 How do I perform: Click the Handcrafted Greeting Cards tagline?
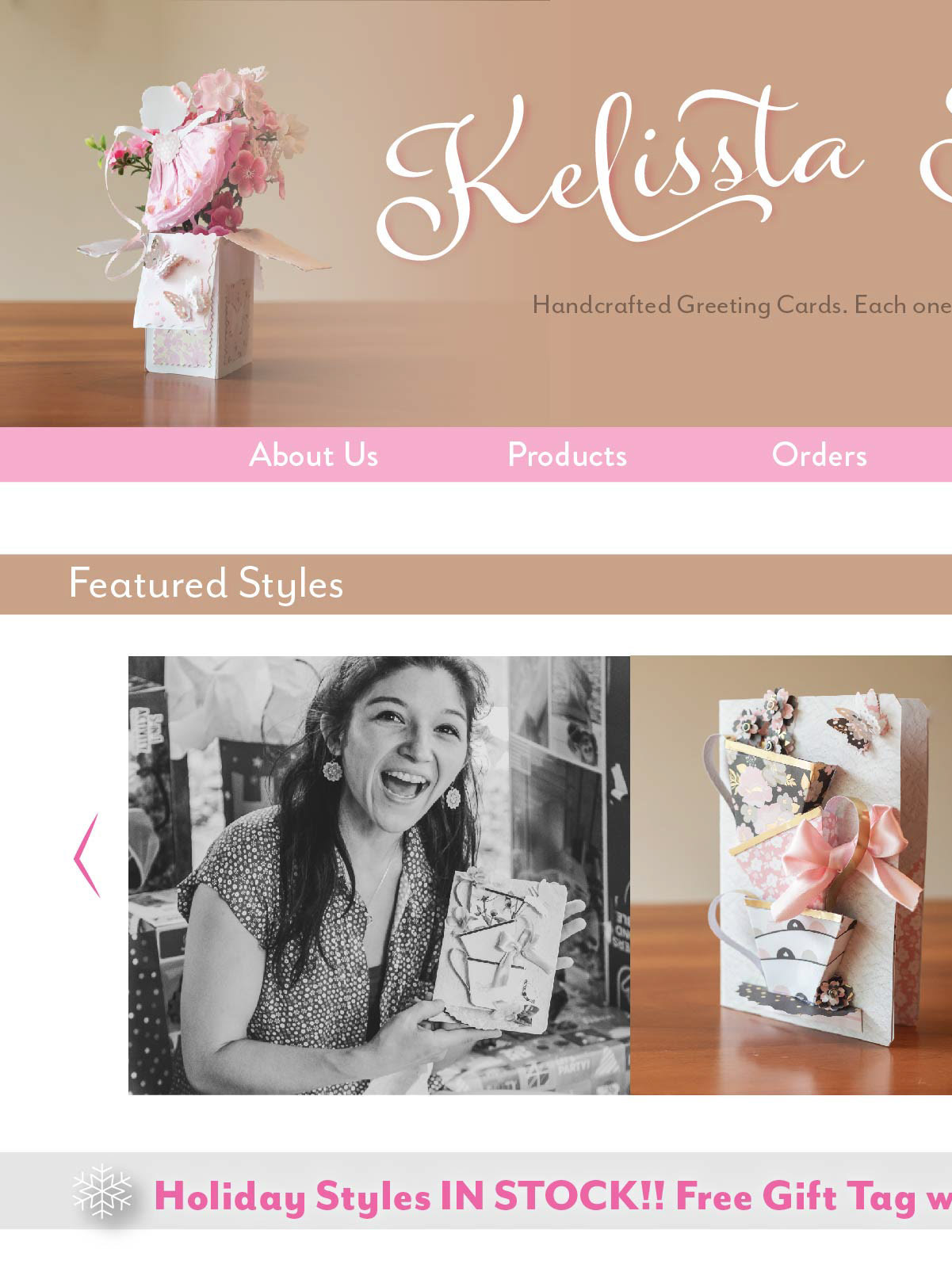coord(742,305)
